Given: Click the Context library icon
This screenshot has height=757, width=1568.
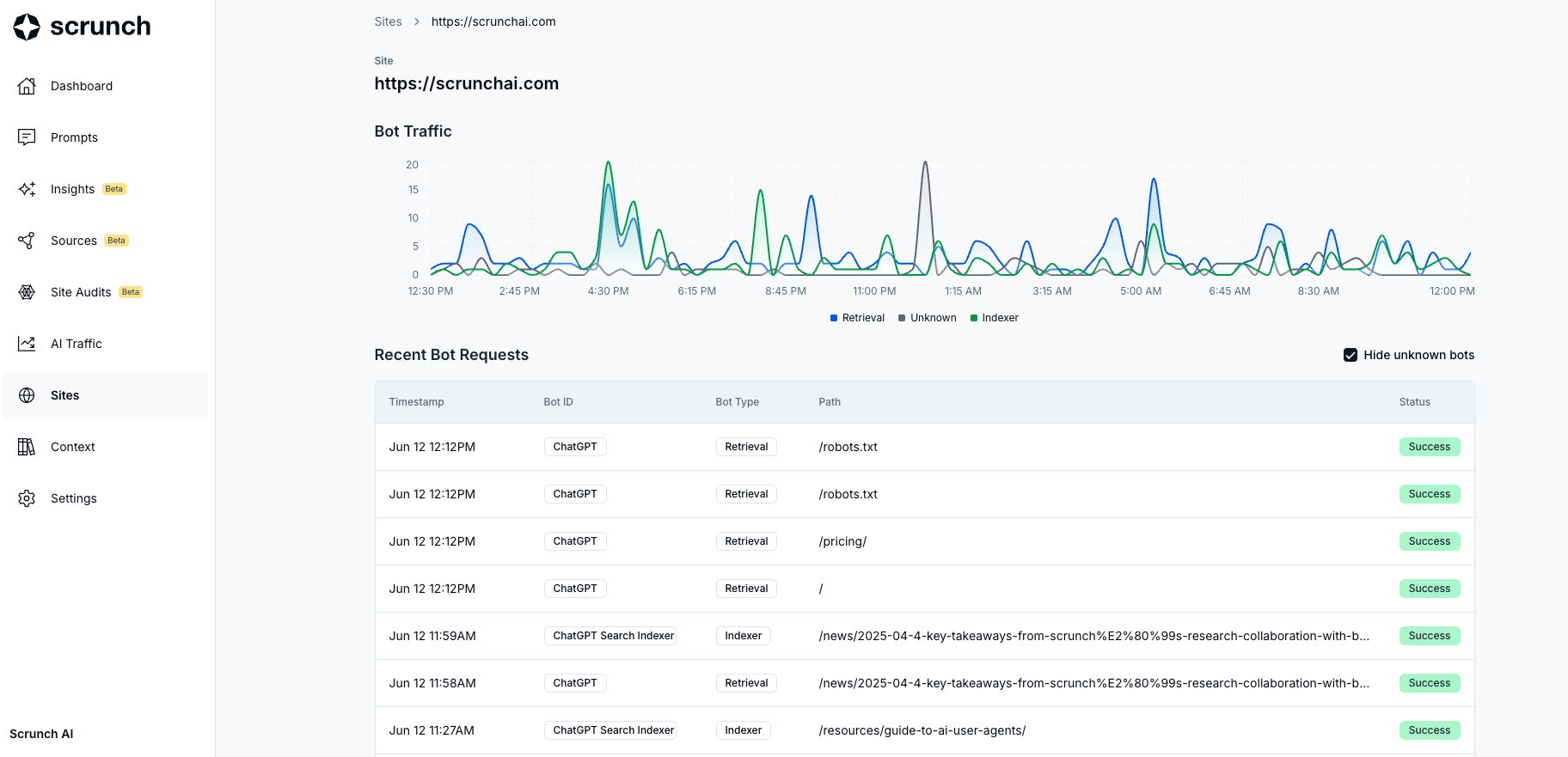Looking at the screenshot, I should 27,447.
